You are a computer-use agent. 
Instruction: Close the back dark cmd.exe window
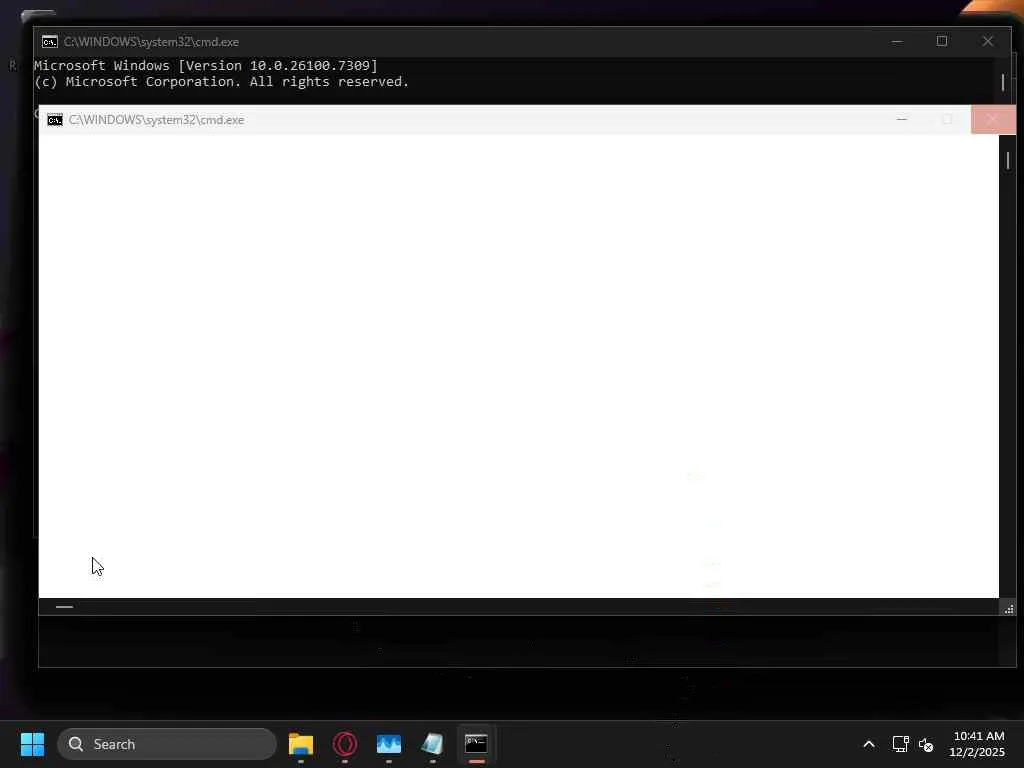pyautogui.click(x=987, y=41)
